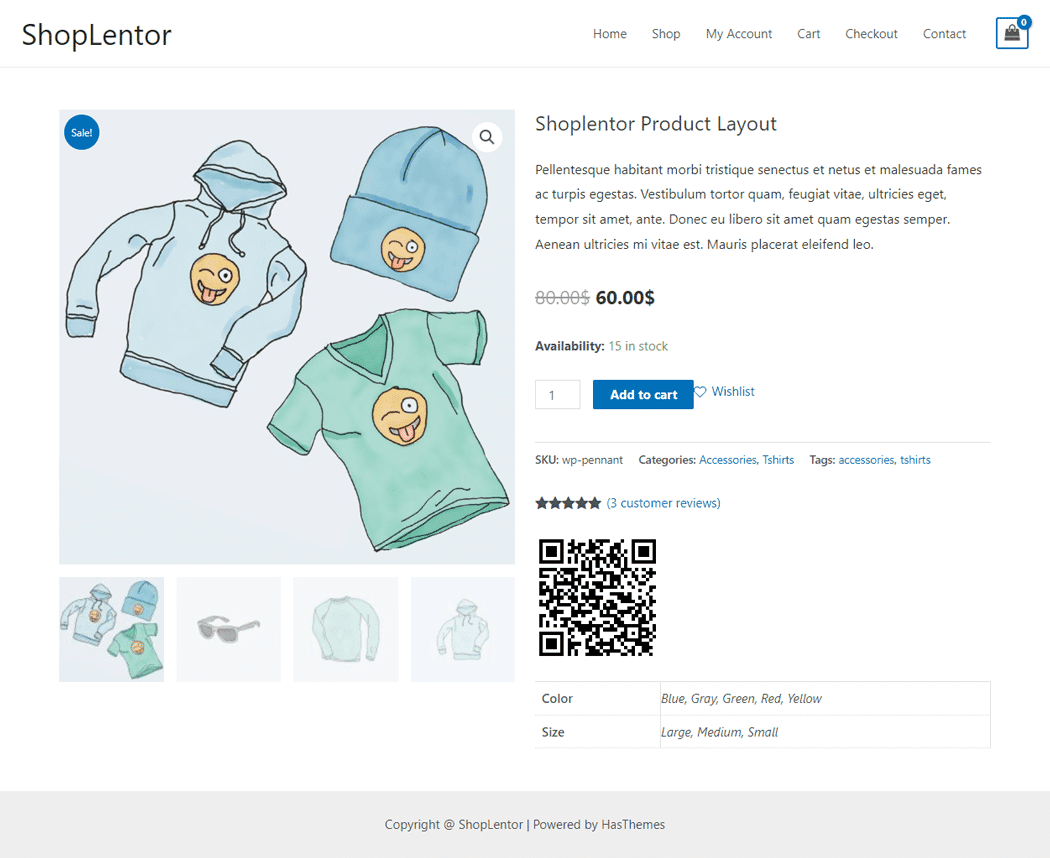Click the quantity input field
The height and width of the screenshot is (858, 1050).
(557, 395)
